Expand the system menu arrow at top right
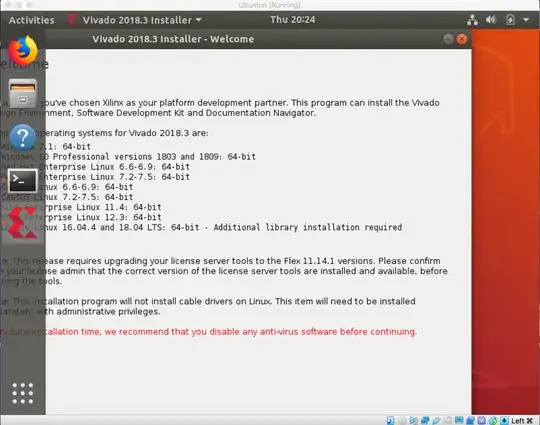 [x=526, y=20]
